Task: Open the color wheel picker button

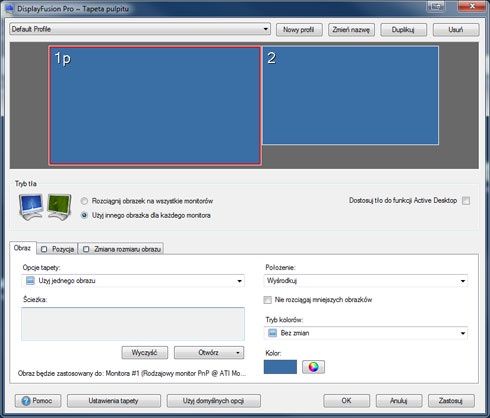Action: (x=313, y=367)
